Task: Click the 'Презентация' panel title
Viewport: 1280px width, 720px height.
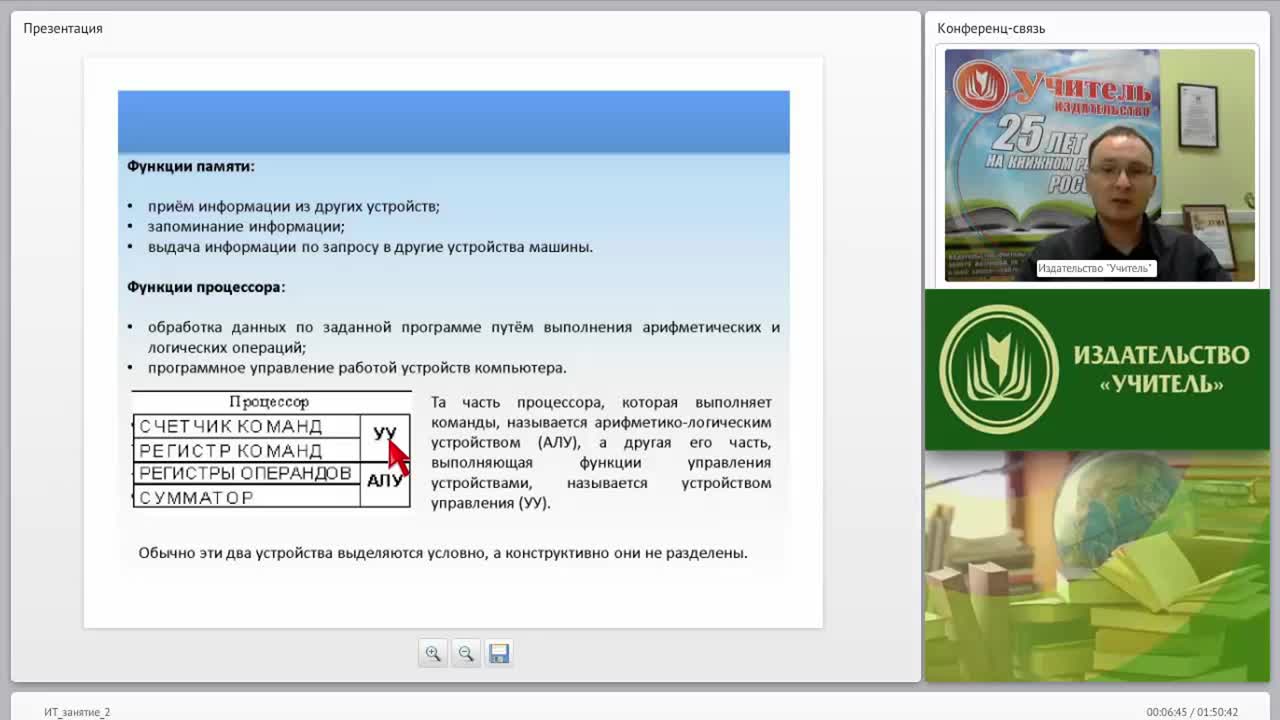Action: click(x=63, y=28)
